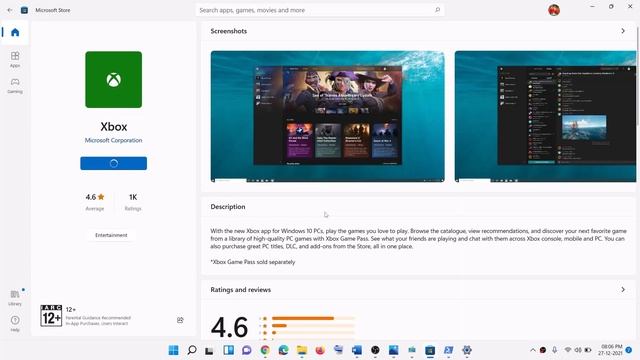This screenshot has height=360, width=640.
Task: Open the Apps section in the sidebar
Action: [15, 59]
